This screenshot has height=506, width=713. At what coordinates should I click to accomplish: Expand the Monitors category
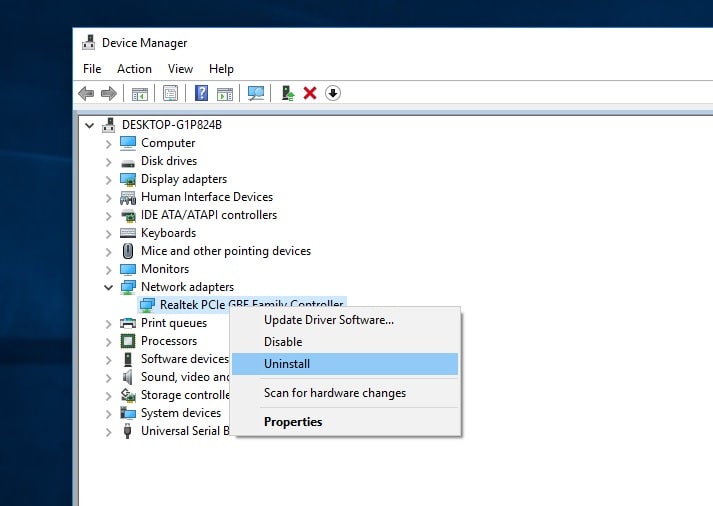[108, 270]
